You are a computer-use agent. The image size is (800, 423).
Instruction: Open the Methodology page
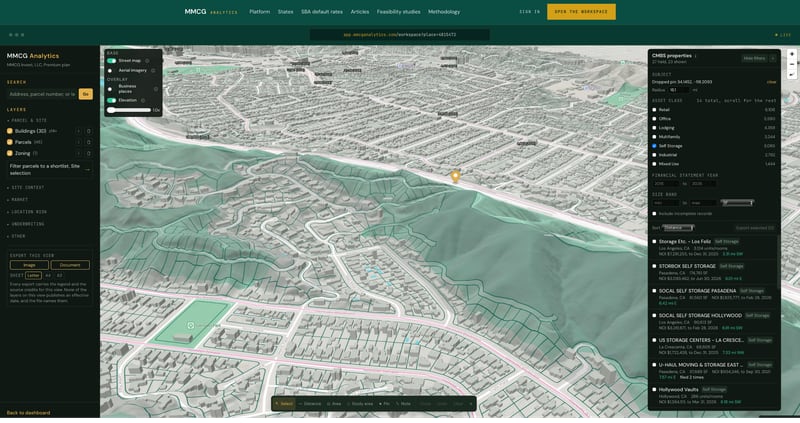[x=444, y=12]
